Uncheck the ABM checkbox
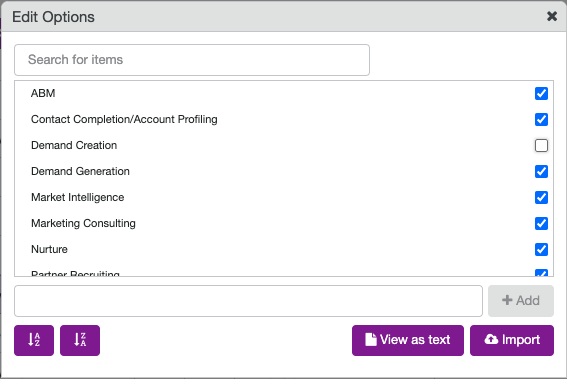567x379 pixels. point(541,93)
